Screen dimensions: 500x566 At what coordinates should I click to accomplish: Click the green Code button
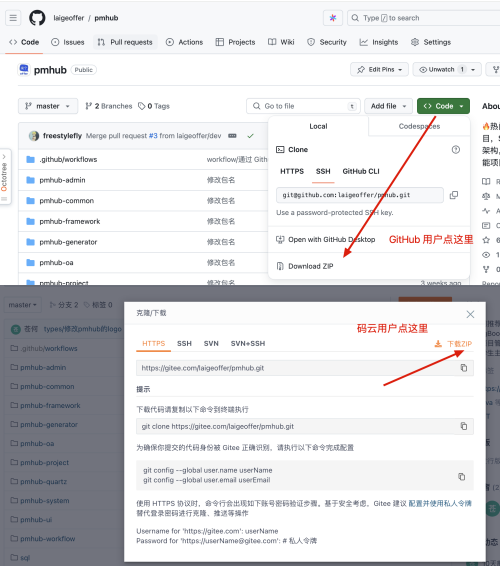click(443, 106)
